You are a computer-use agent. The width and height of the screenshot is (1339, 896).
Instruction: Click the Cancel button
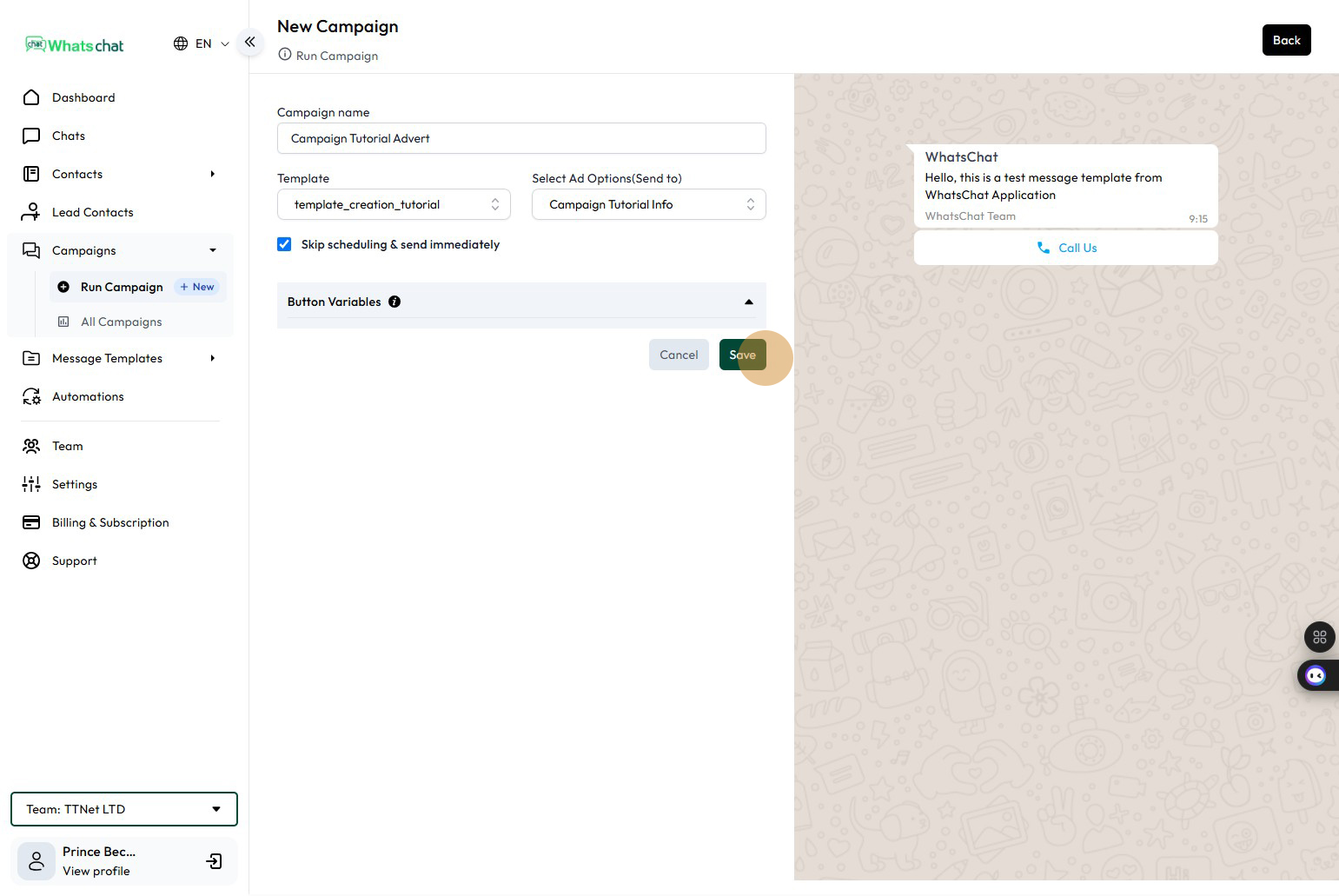pos(679,355)
